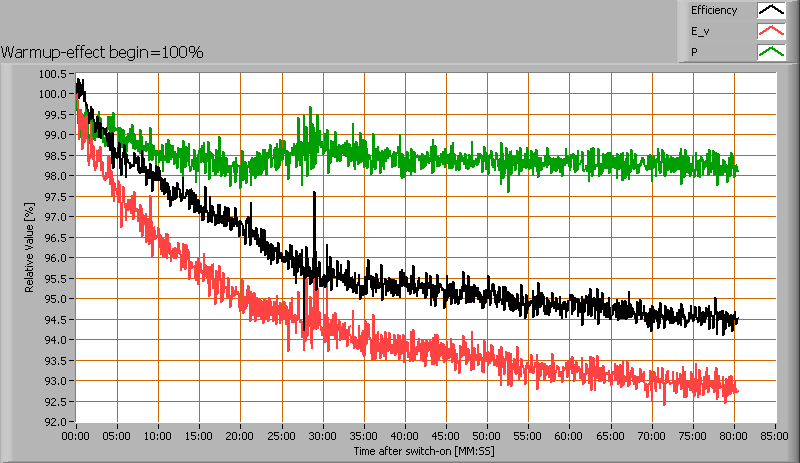Click the 100.5 maximum y-axis tick value
This screenshot has height=463, width=800.
pos(55,74)
